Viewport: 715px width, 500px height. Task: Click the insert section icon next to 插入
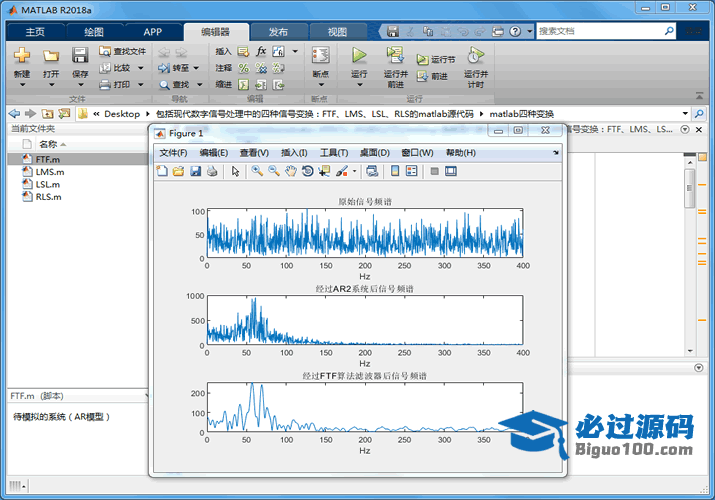coord(244,52)
